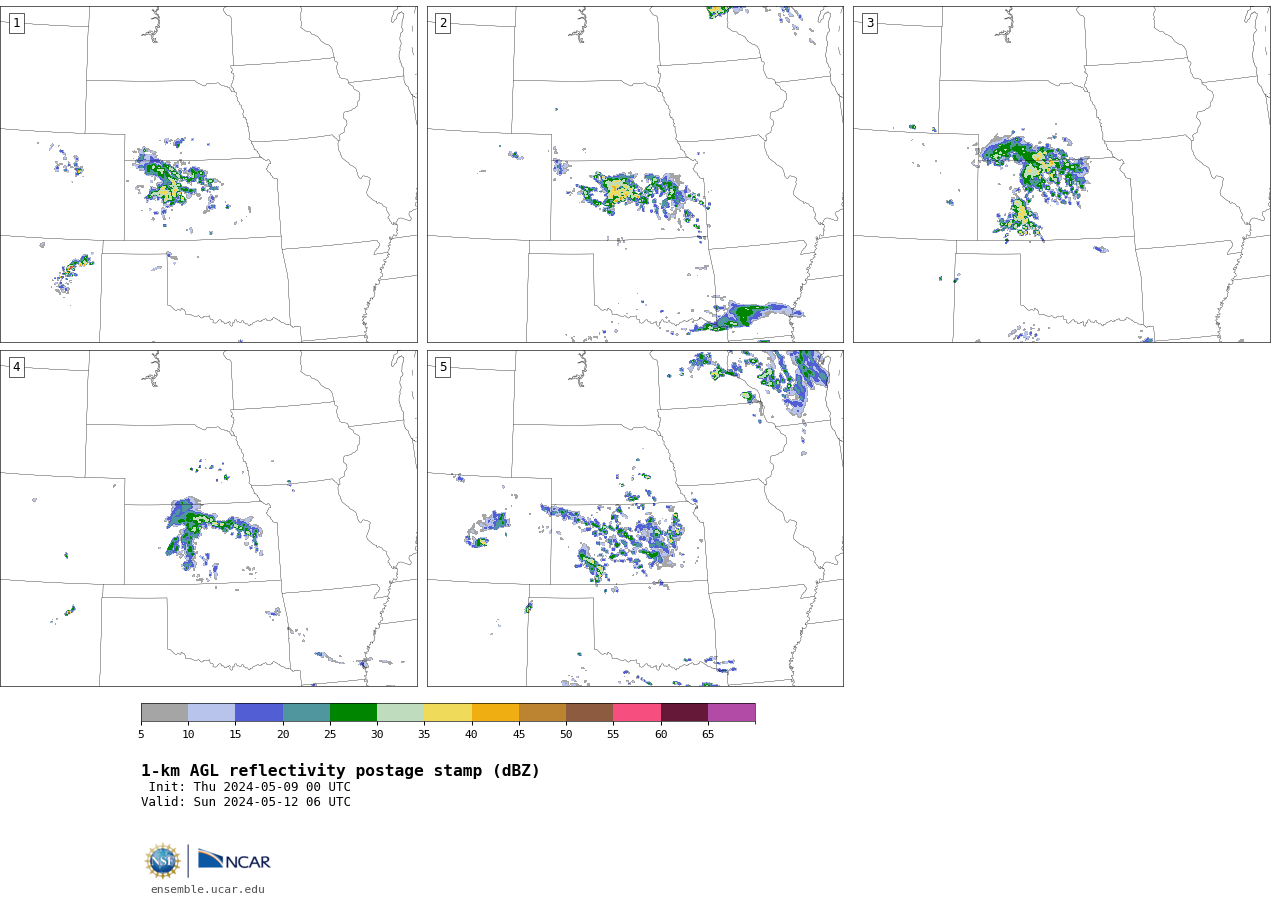The image size is (1280, 901).
Task: Click the yellow 35-40 dBZ swatch
Action: point(448,712)
